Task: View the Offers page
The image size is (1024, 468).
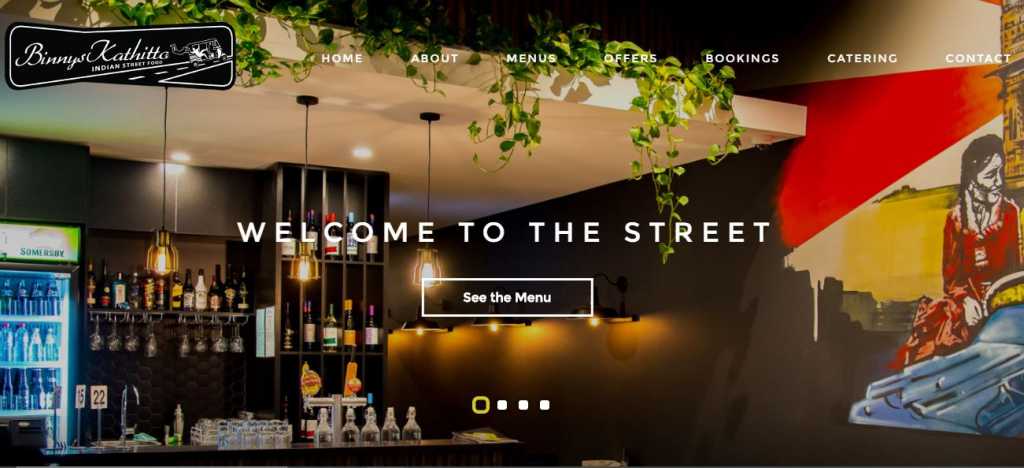Action: [630, 58]
